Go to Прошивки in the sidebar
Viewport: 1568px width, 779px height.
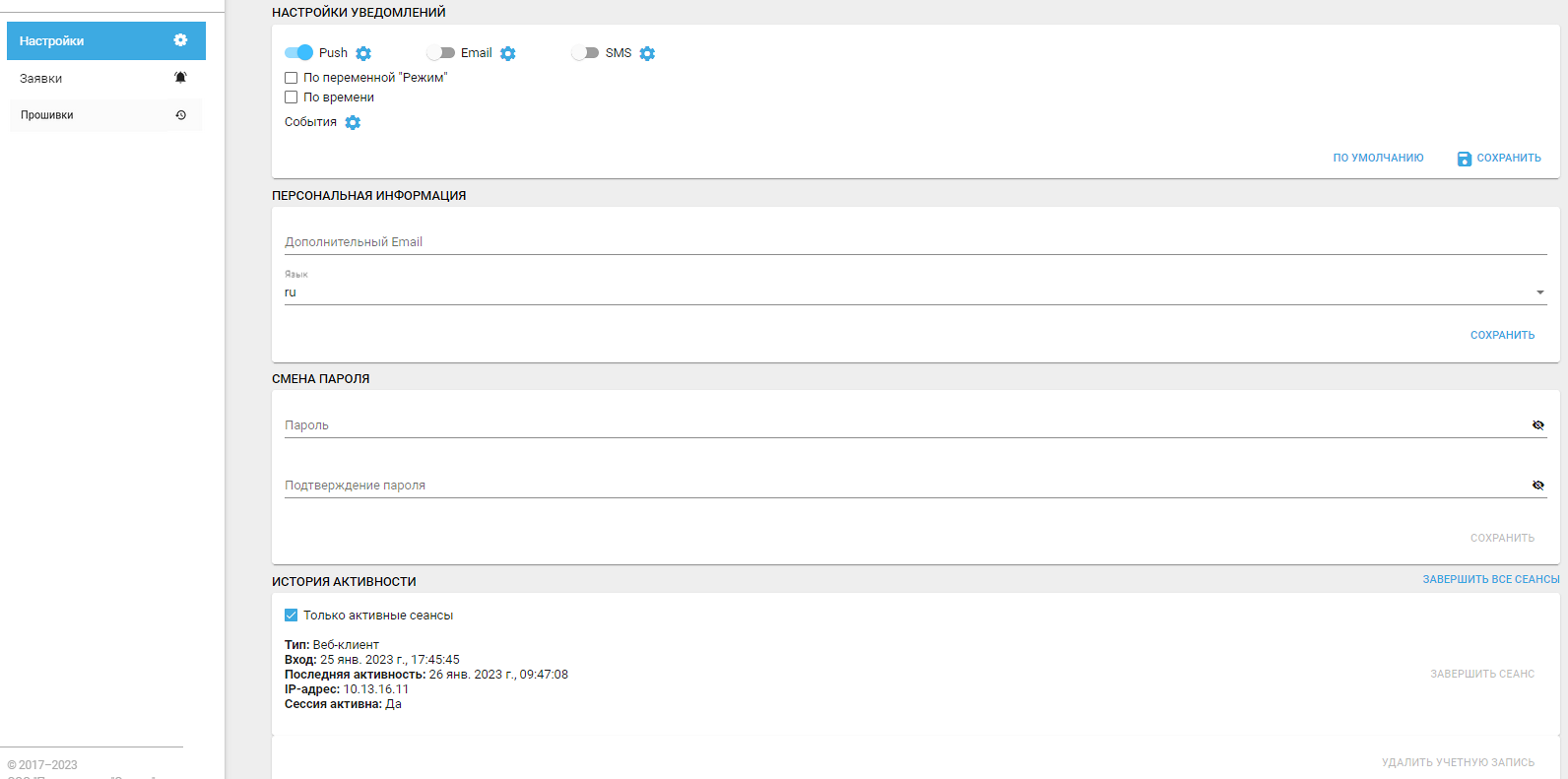105,115
